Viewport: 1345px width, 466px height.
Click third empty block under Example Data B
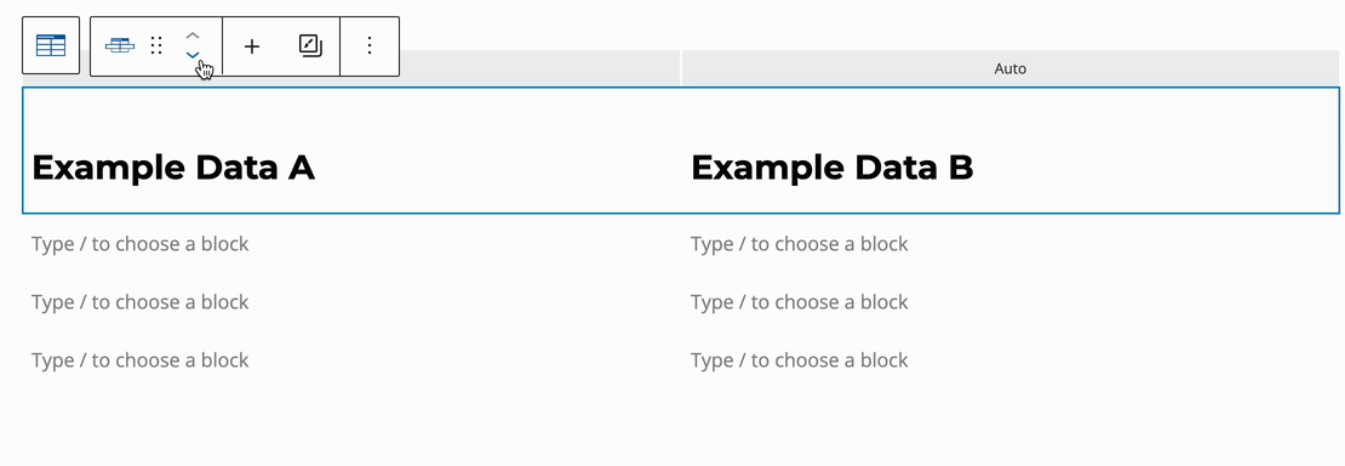pos(799,360)
